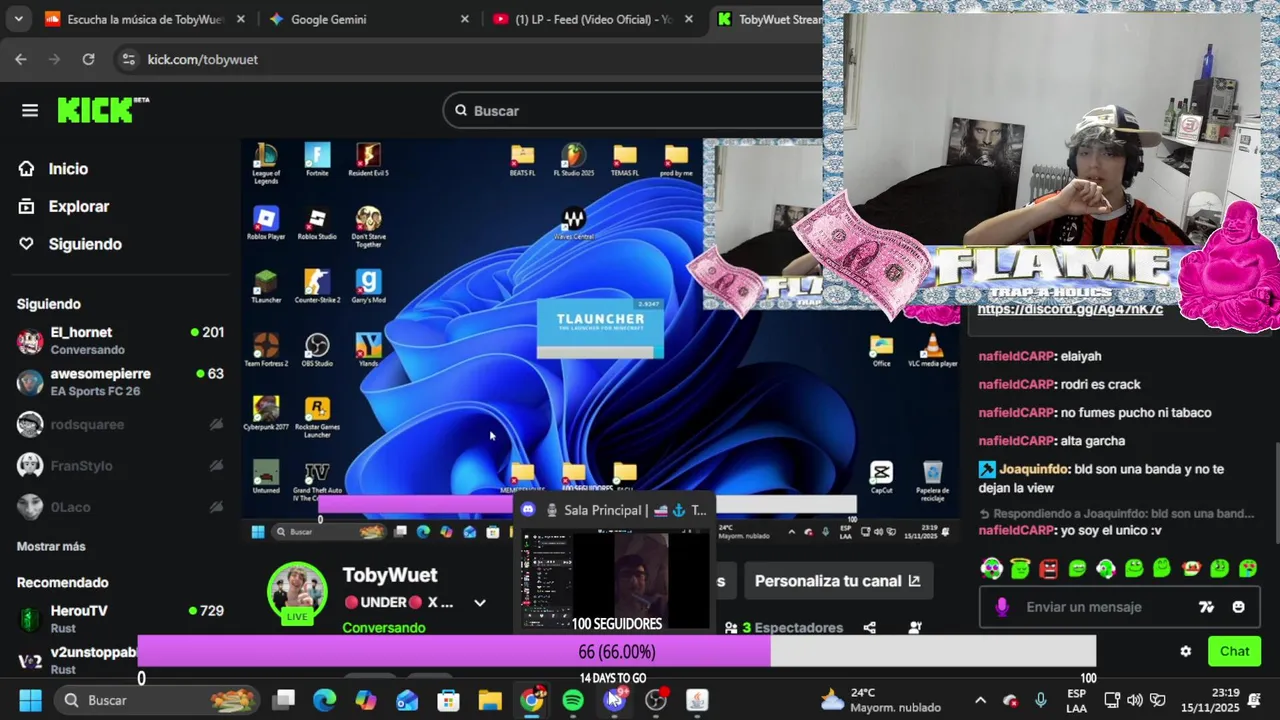The image size is (1280, 720).
Task: Open offline channel FranStylo
Action: [120, 465]
